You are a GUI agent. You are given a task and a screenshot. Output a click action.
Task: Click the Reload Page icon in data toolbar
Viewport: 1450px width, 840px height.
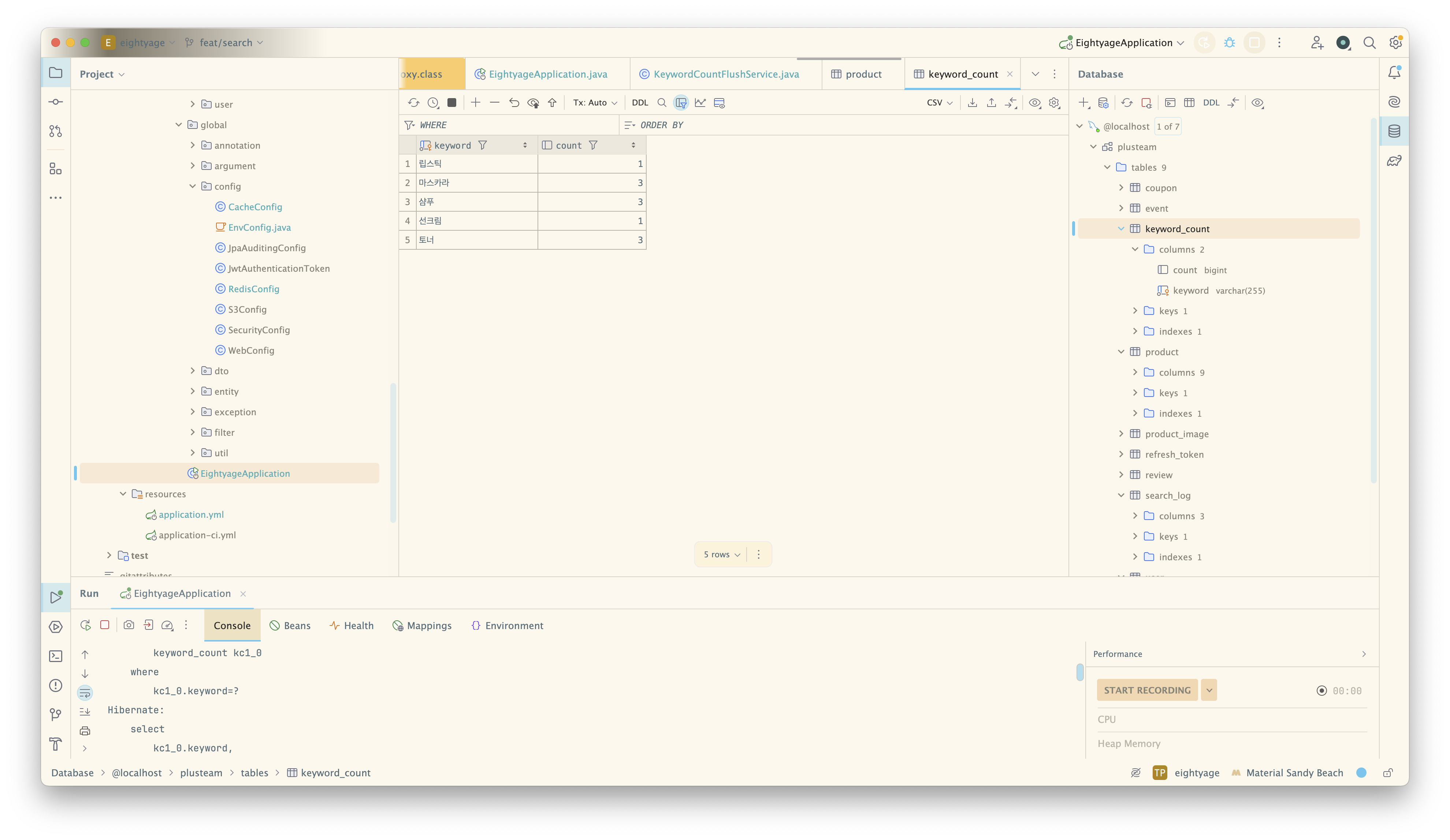414,103
